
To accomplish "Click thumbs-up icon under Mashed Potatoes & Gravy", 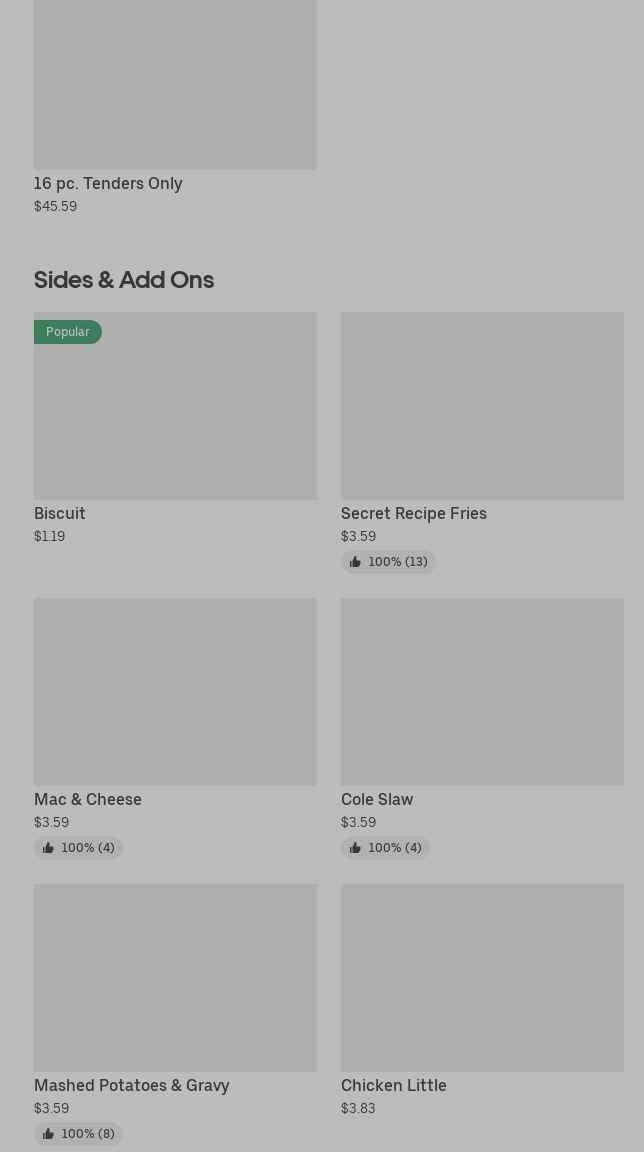I will (x=48, y=1134).
